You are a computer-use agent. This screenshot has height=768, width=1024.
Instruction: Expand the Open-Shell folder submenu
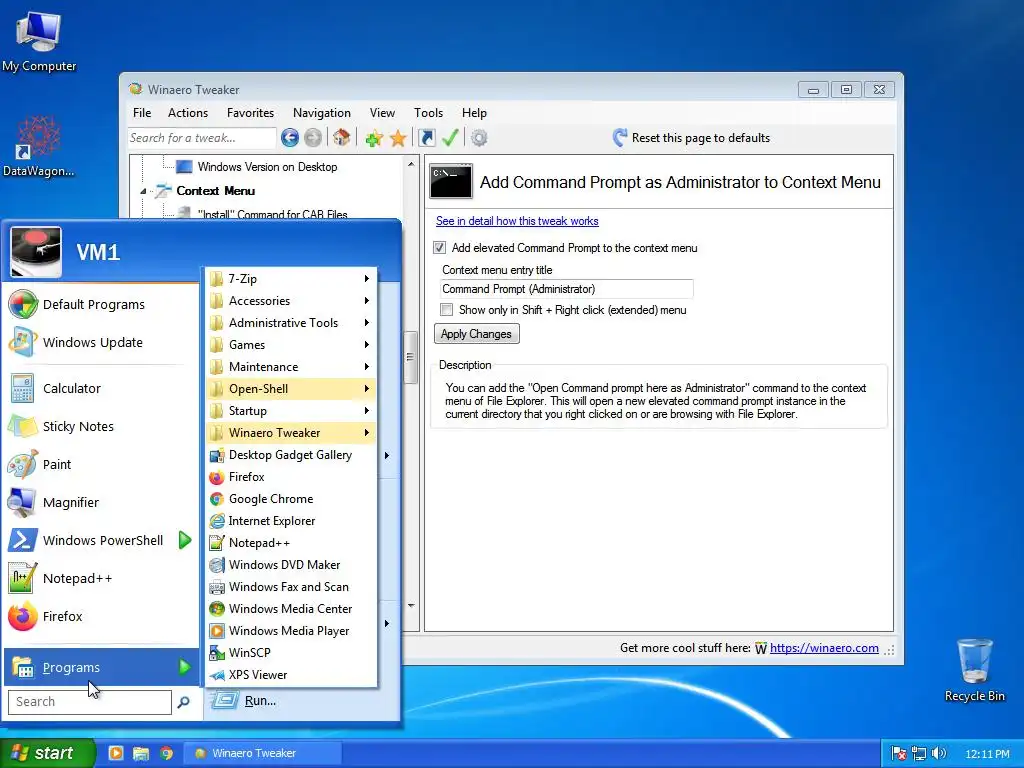click(291, 389)
